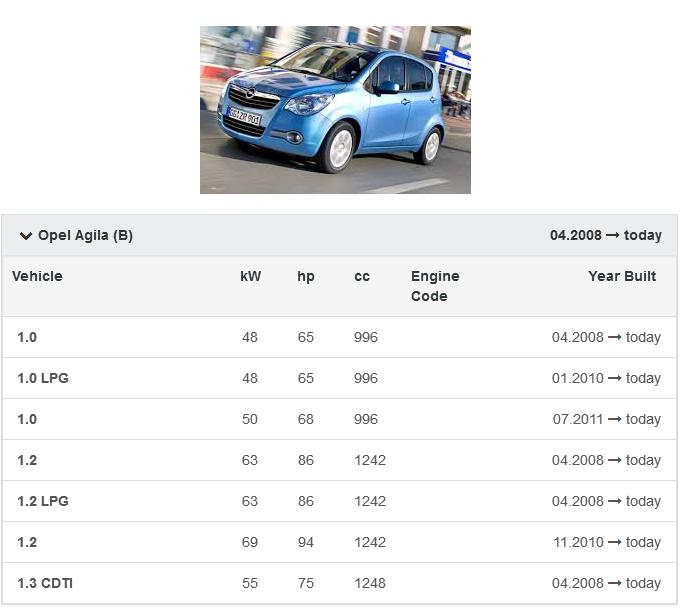Open the 1.3 CDTI vehicle row
This screenshot has width=684, height=608.
click(x=45, y=583)
